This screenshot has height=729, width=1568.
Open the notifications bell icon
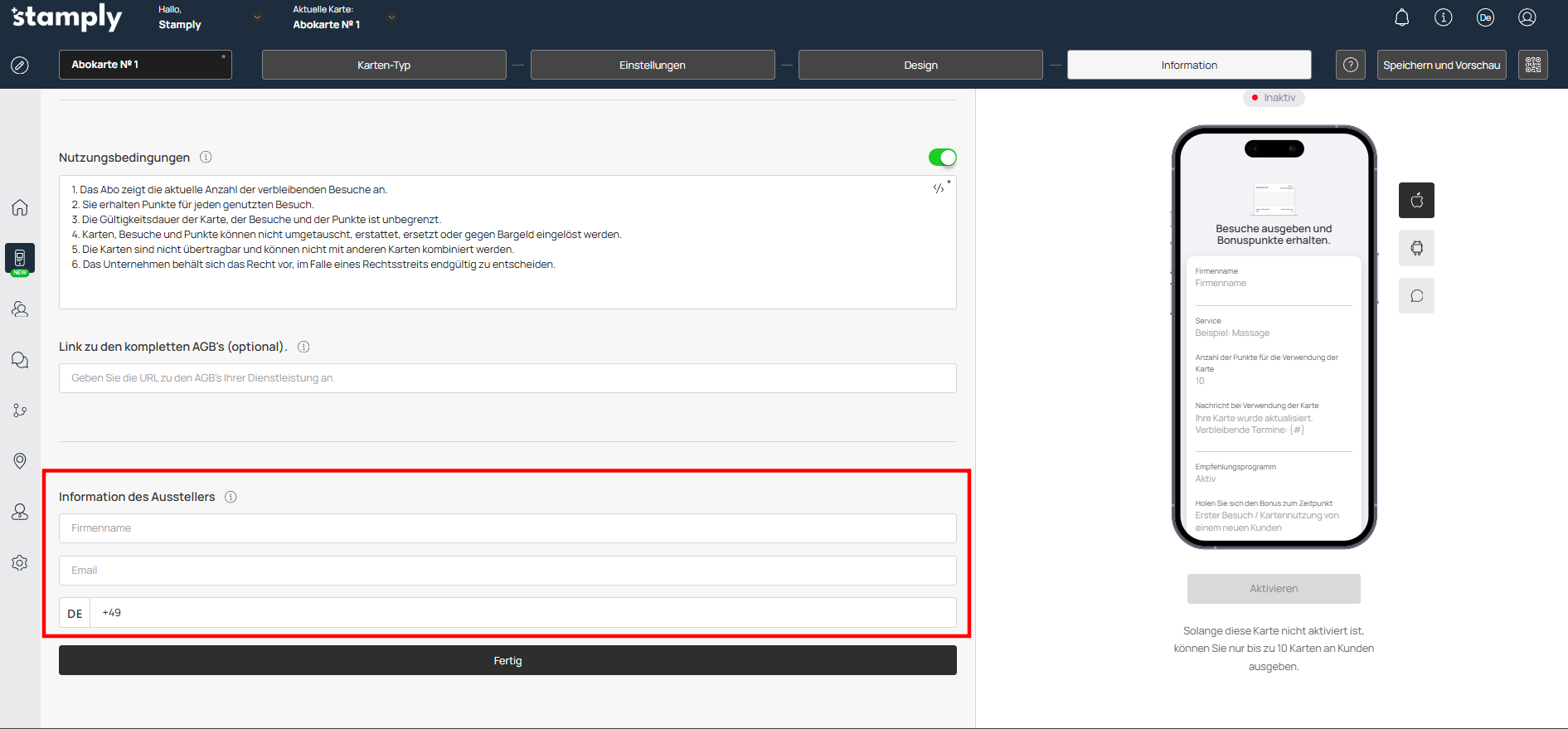point(1401,17)
